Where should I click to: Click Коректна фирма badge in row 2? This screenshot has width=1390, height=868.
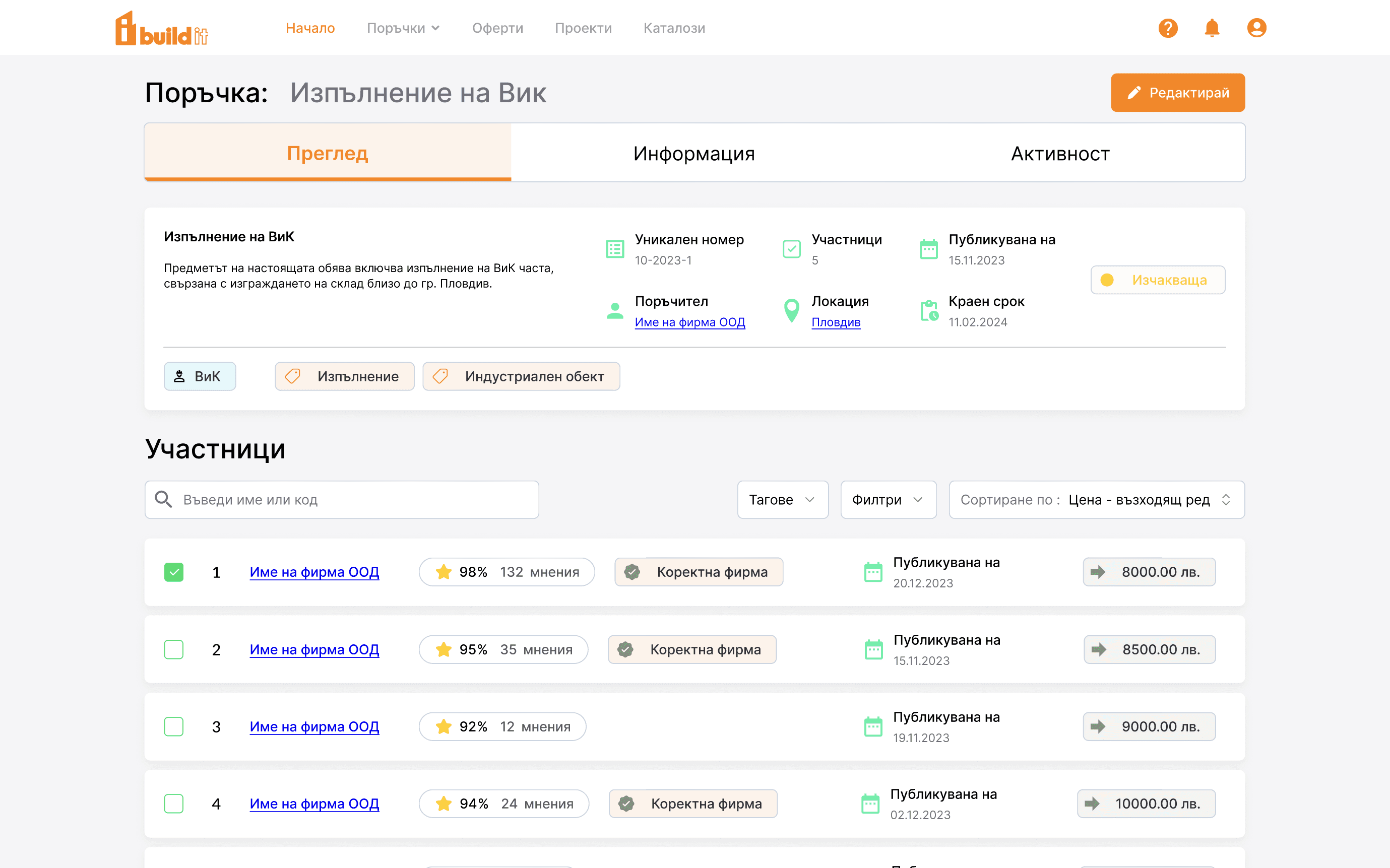692,649
